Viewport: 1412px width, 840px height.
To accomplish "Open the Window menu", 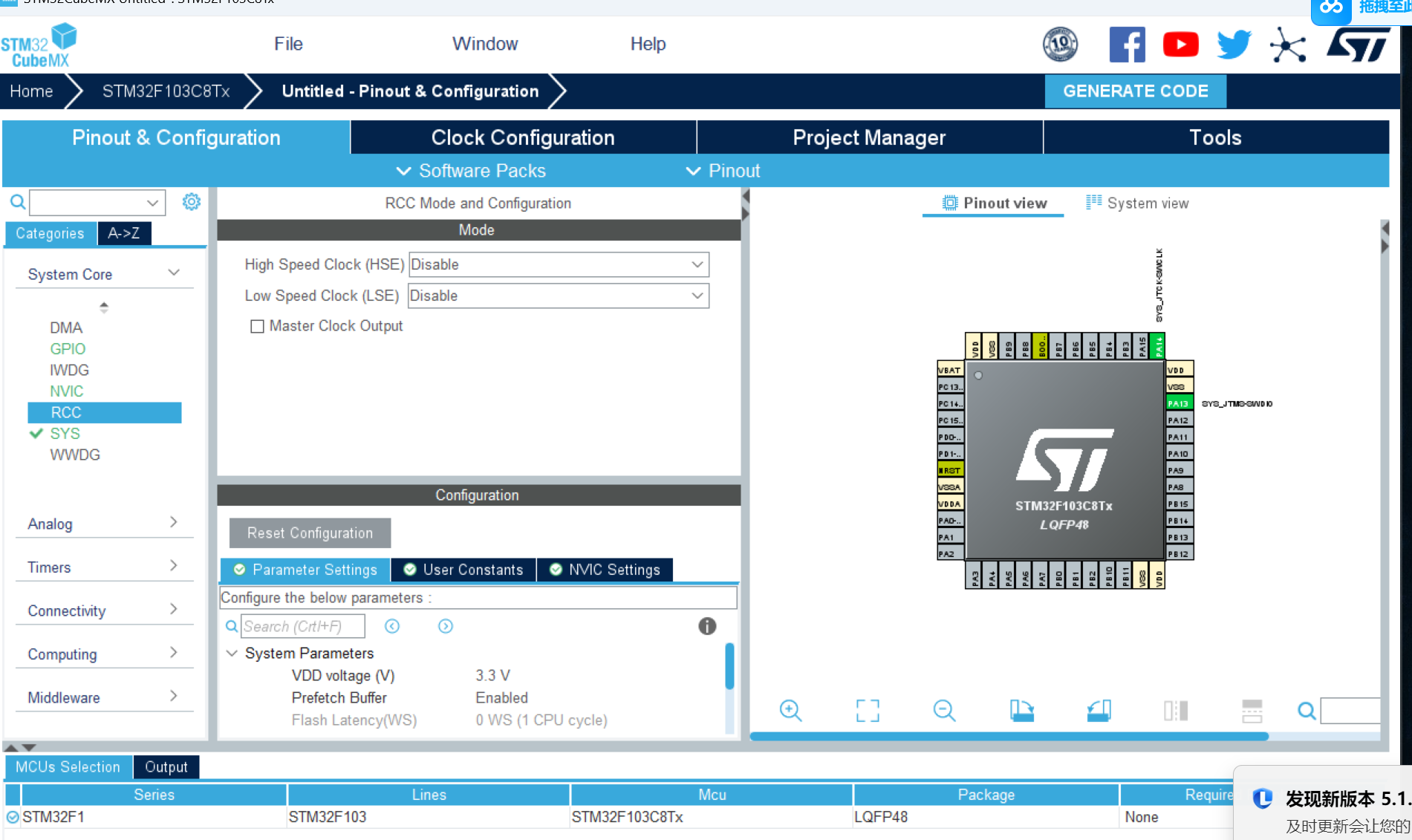I will (485, 44).
